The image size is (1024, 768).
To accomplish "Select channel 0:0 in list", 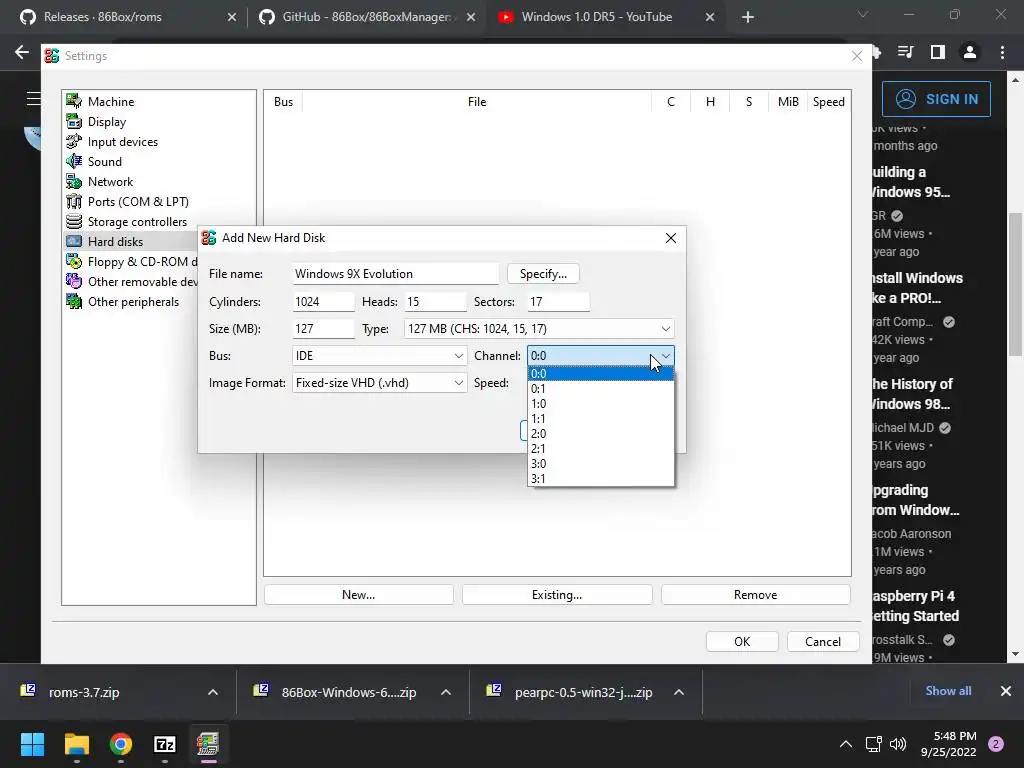I will pyautogui.click(x=601, y=374).
